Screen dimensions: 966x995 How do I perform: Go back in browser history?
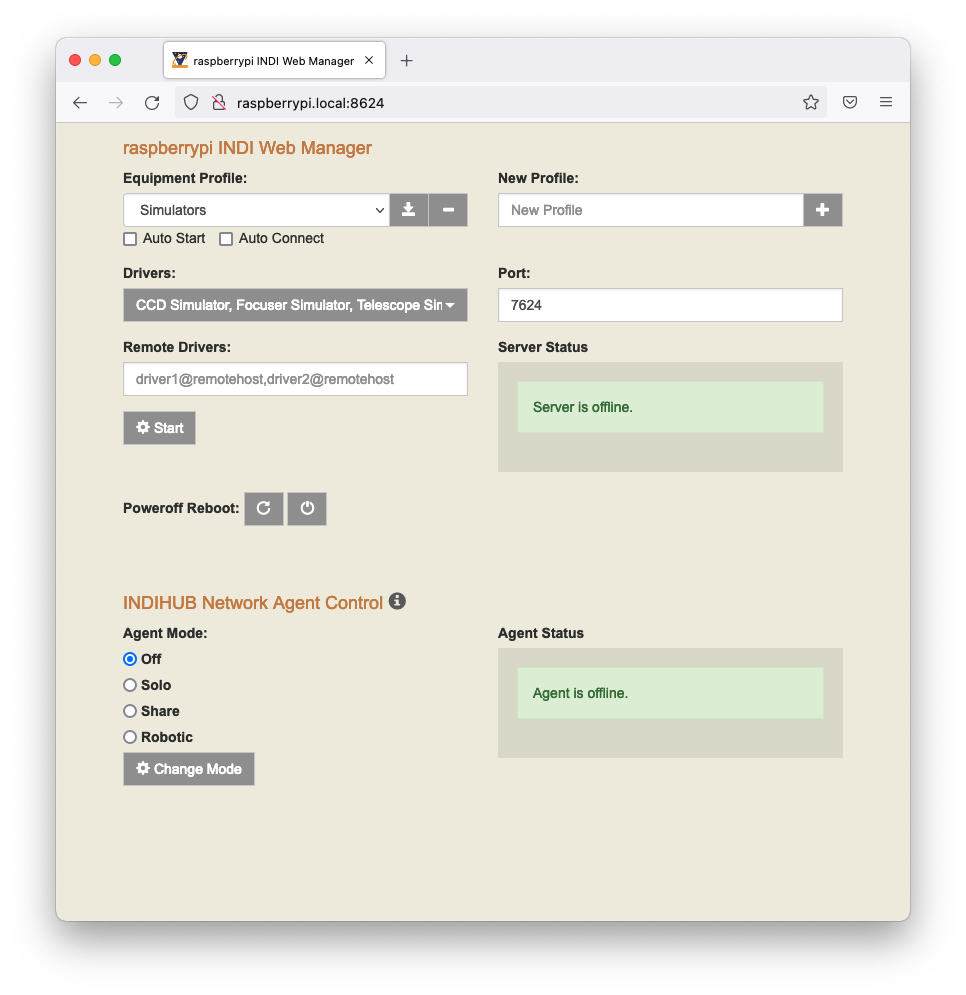tap(80, 103)
